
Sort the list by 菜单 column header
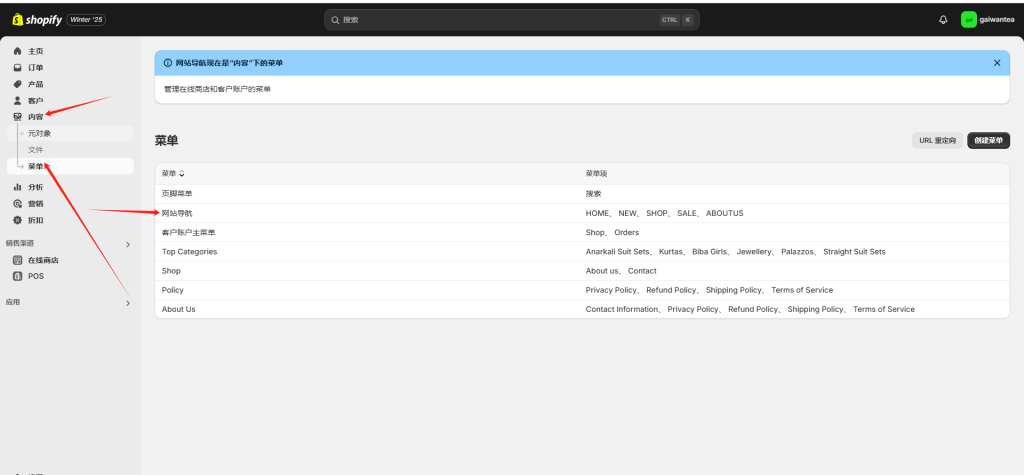click(173, 174)
